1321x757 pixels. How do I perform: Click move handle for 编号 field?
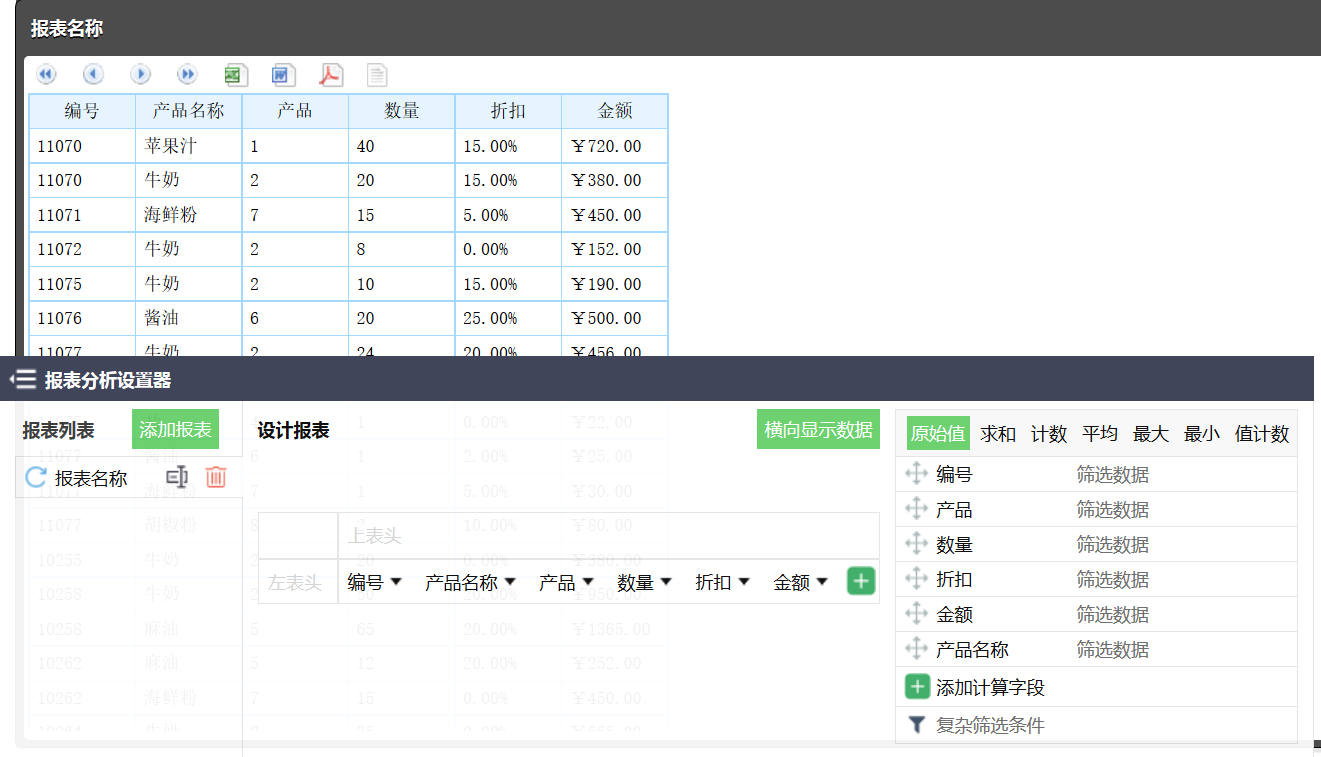[916, 474]
